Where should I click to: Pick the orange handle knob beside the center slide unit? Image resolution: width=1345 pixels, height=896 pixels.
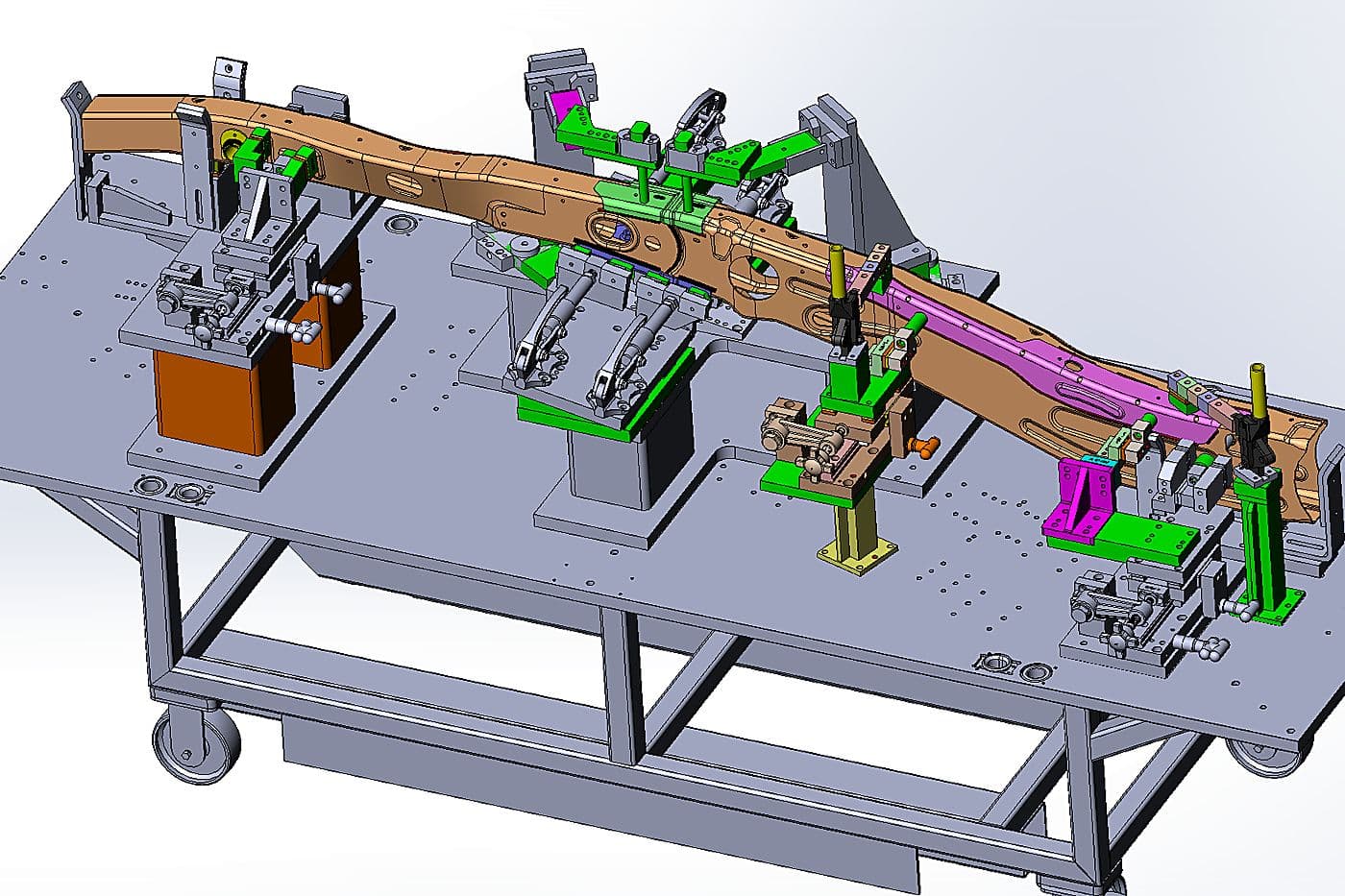925,448
